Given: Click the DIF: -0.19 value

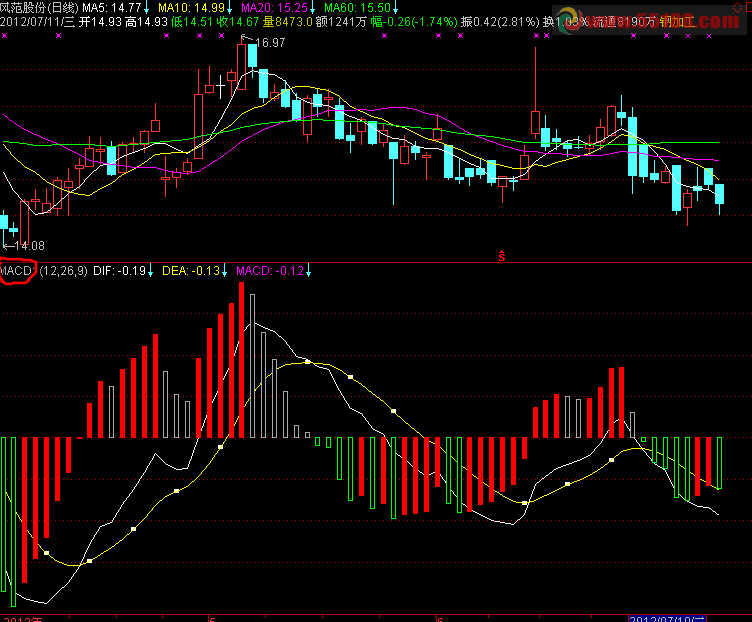Looking at the screenshot, I should [x=119, y=271].
